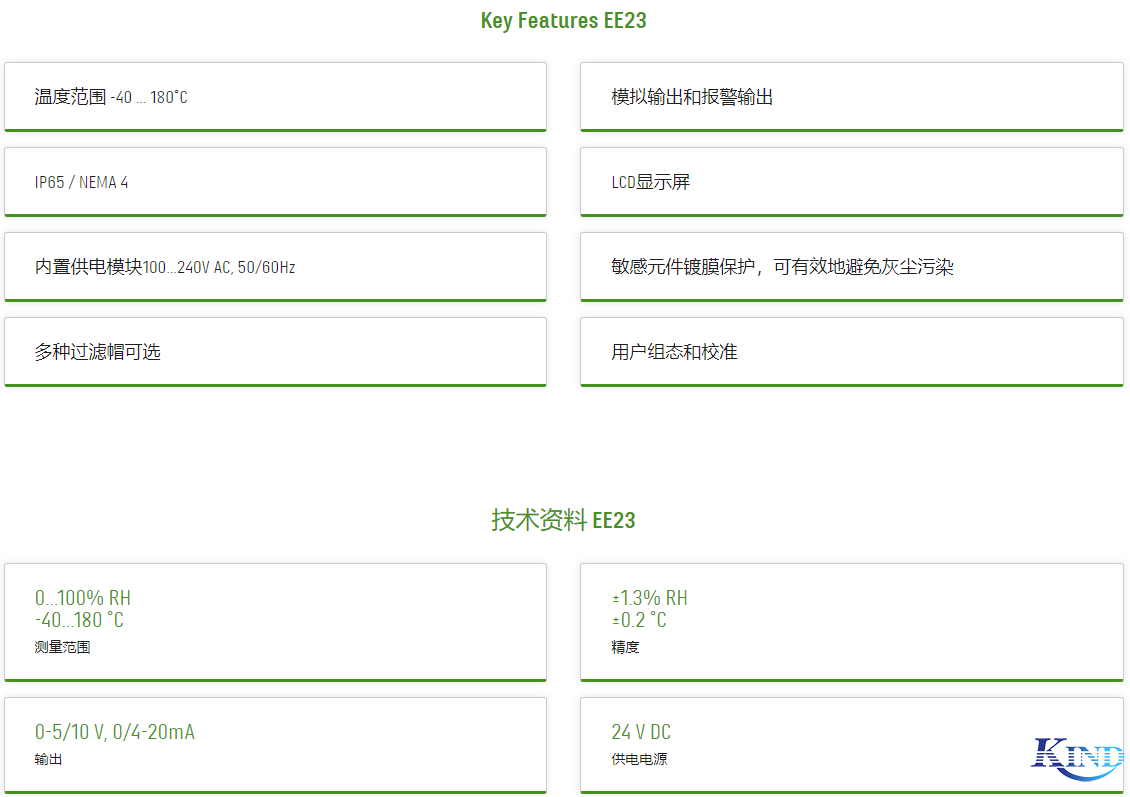1130x797 pixels.
Task: Select the LCD显示屏 feature card
Action: 851,182
